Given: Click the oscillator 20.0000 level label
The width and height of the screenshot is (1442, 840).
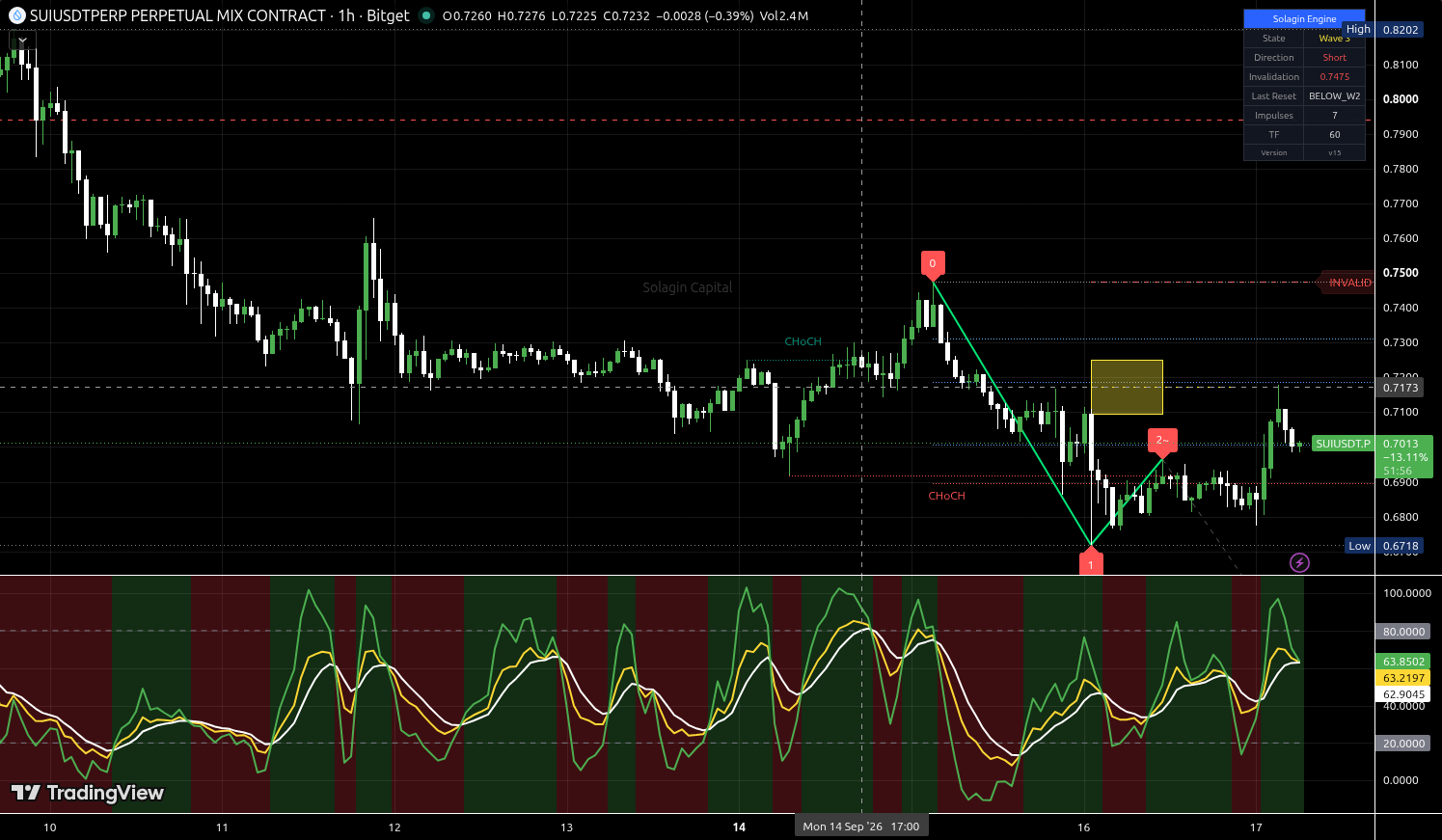Looking at the screenshot, I should 1403,744.
